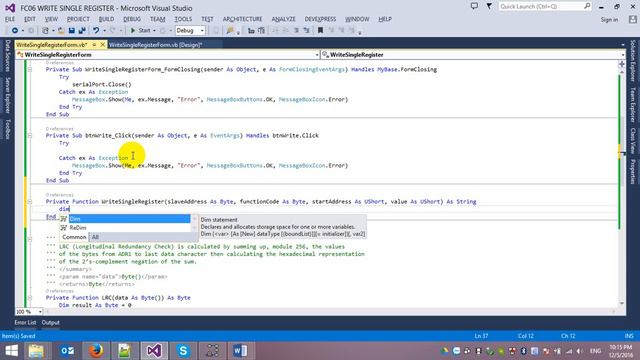The height and width of the screenshot is (360, 640).
Task: Open the TEAM menu
Action: pyautogui.click(x=158, y=19)
